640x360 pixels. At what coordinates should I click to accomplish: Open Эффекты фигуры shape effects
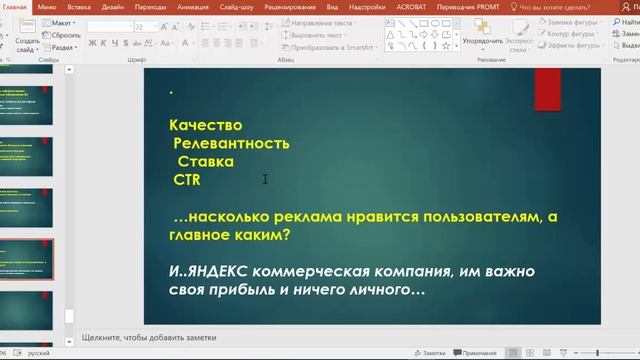click(x=570, y=46)
